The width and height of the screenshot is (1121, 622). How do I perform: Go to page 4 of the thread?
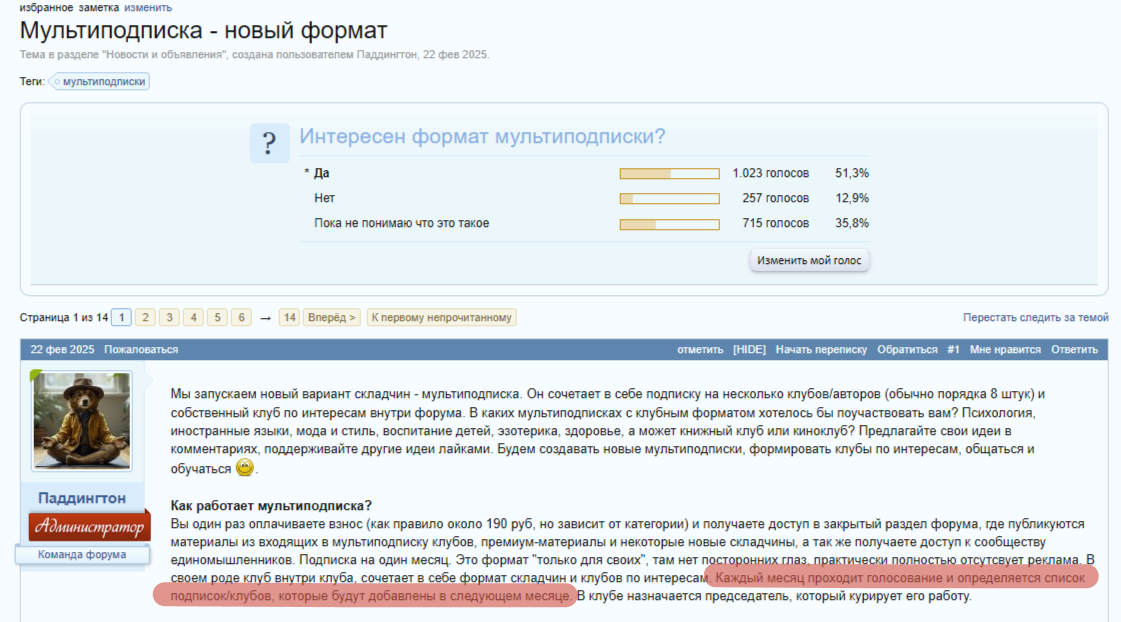(x=193, y=317)
